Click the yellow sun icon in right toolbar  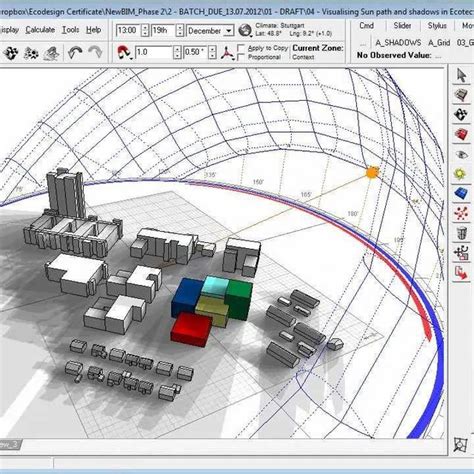click(461, 174)
